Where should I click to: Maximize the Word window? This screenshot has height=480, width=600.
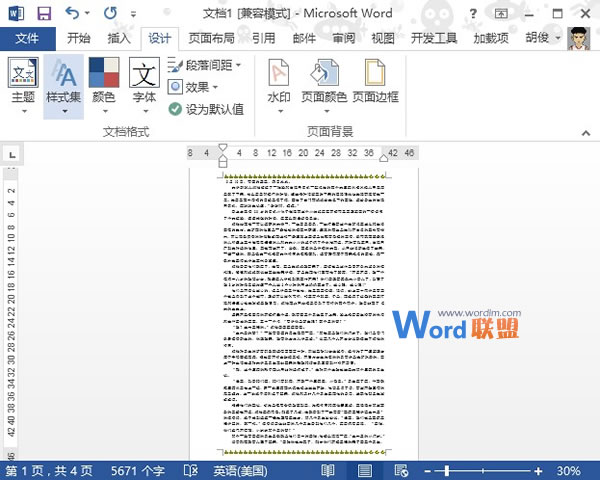[x=558, y=14]
